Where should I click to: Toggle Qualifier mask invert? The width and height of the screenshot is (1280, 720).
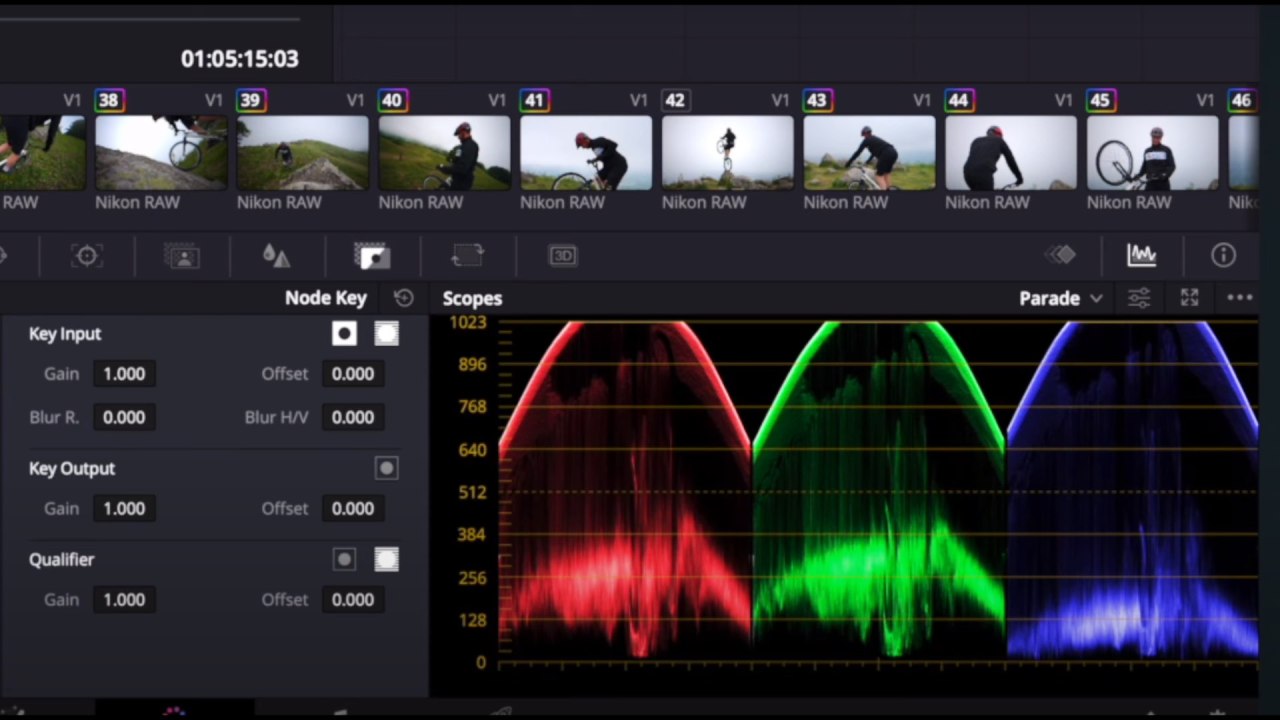386,559
